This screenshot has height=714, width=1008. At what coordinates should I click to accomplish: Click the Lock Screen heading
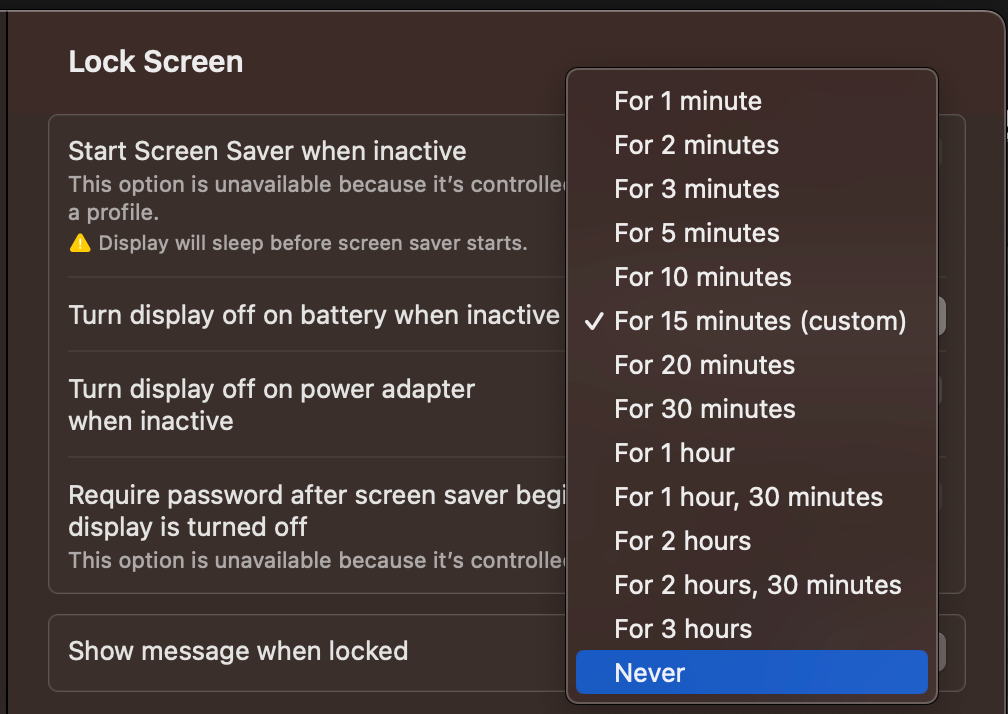point(156,62)
